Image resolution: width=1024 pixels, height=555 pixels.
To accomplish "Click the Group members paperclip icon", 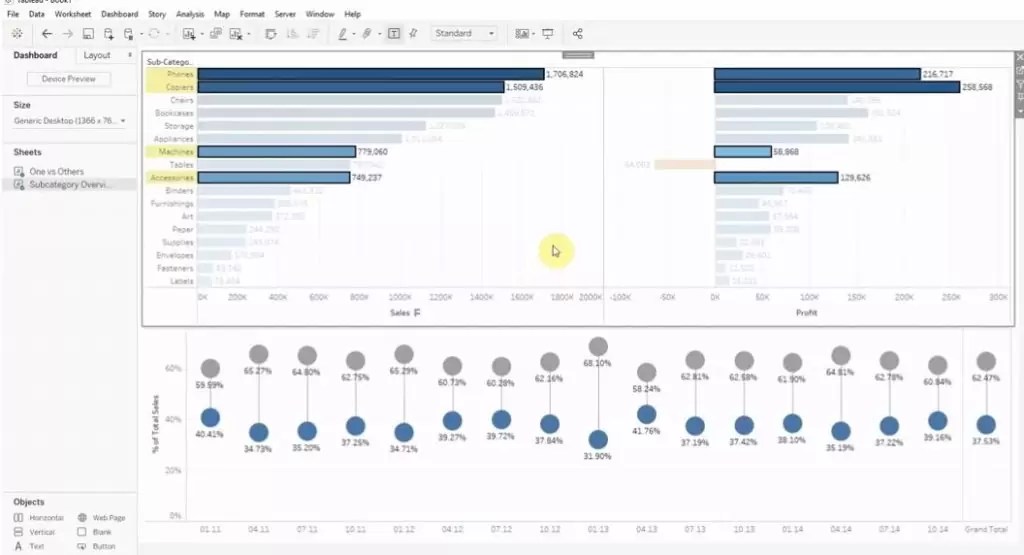I will [x=367, y=33].
